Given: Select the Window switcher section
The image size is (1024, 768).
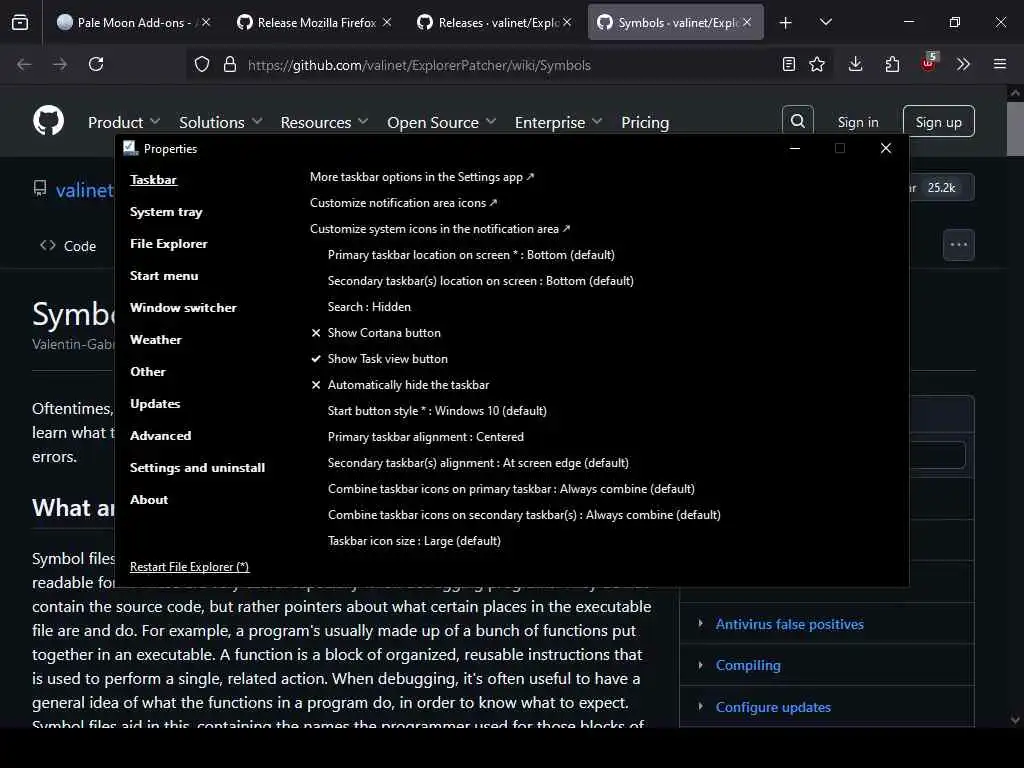Looking at the screenshot, I should click(183, 308).
